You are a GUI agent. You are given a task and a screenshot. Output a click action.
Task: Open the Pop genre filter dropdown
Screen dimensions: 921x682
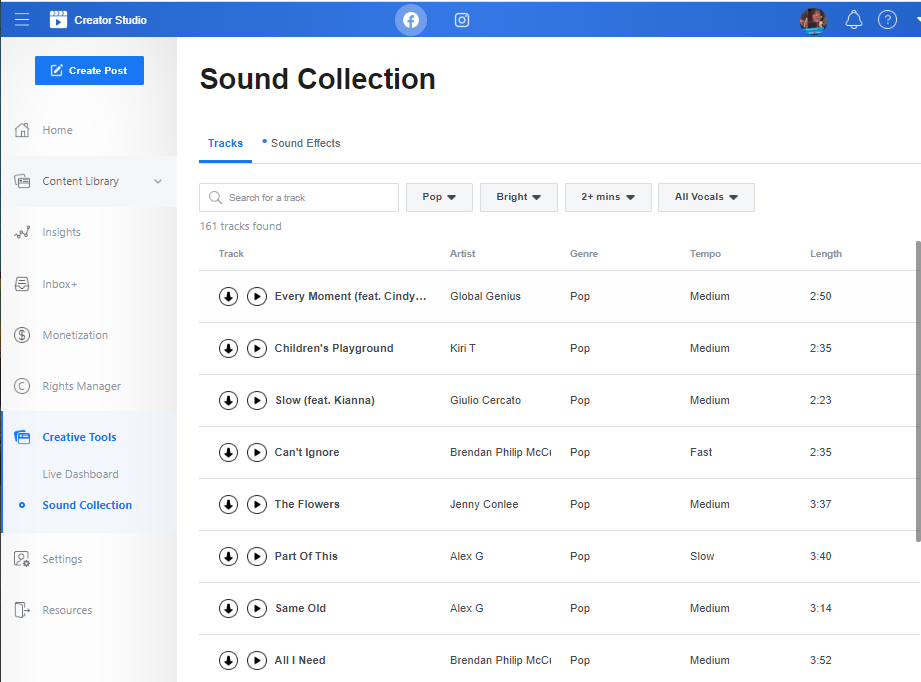coord(439,197)
